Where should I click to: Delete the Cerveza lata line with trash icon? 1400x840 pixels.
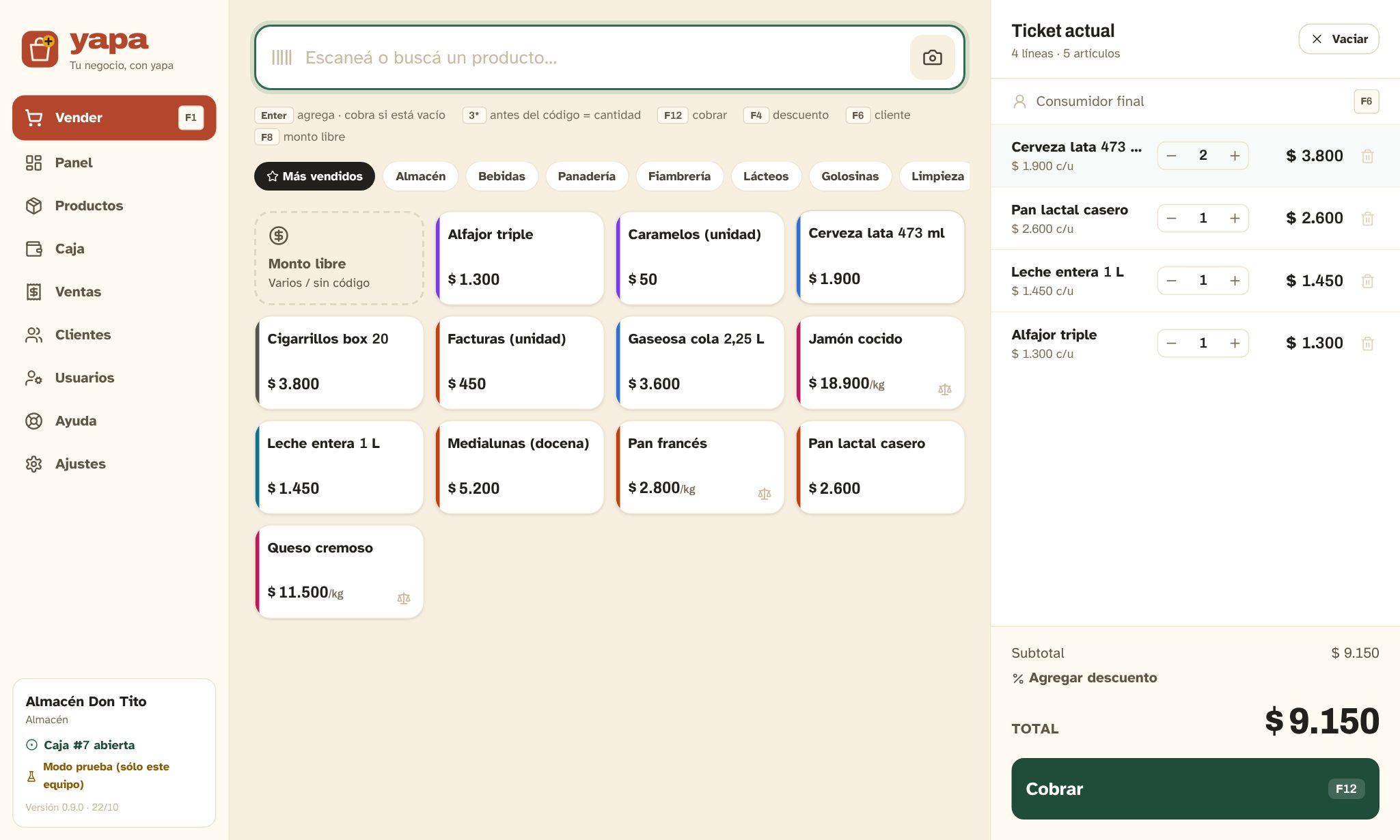pos(1367,156)
